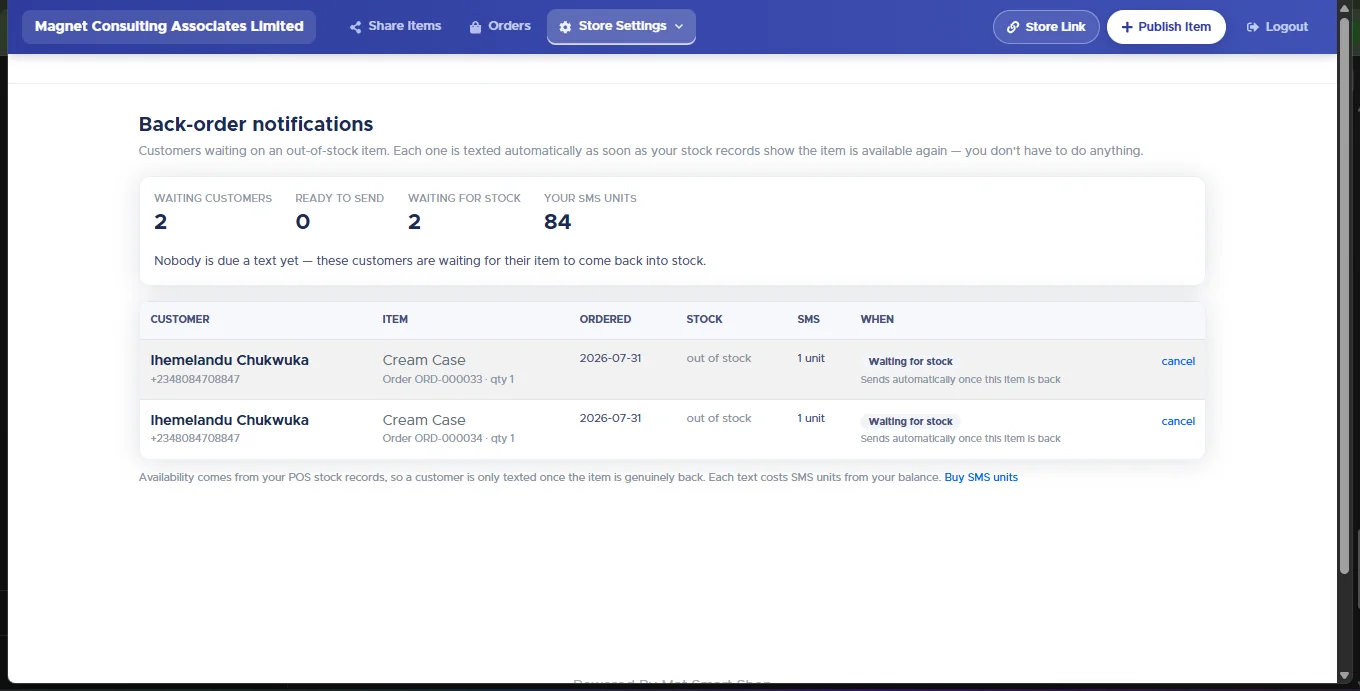Go to the Orders page
Image resolution: width=1360 pixels, height=691 pixels.
click(x=499, y=26)
